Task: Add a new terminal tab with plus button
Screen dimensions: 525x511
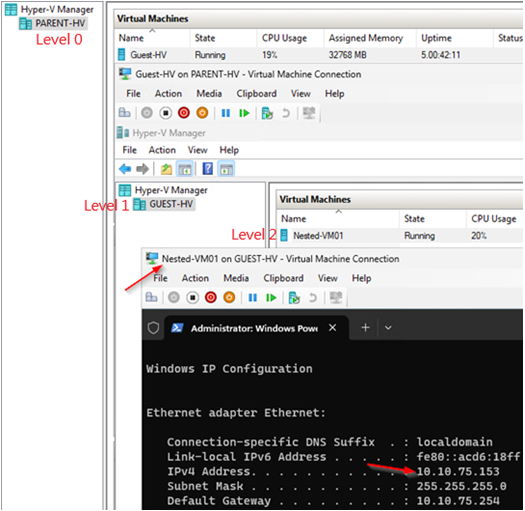Action: (x=365, y=327)
